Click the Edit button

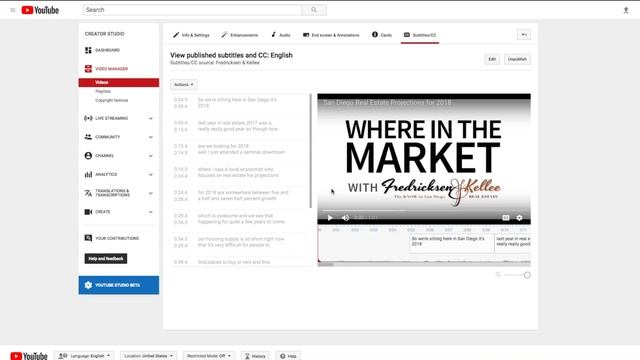492,59
